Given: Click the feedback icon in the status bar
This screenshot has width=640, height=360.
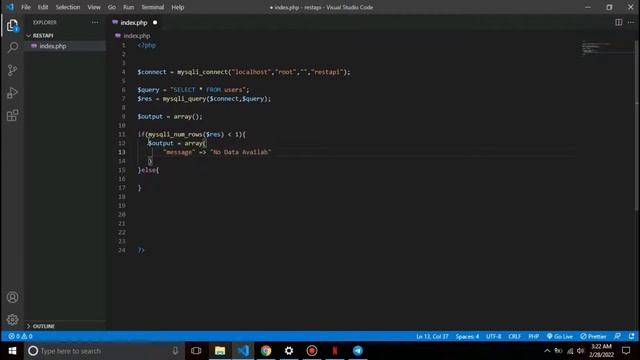Looking at the screenshot, I should point(618,336).
